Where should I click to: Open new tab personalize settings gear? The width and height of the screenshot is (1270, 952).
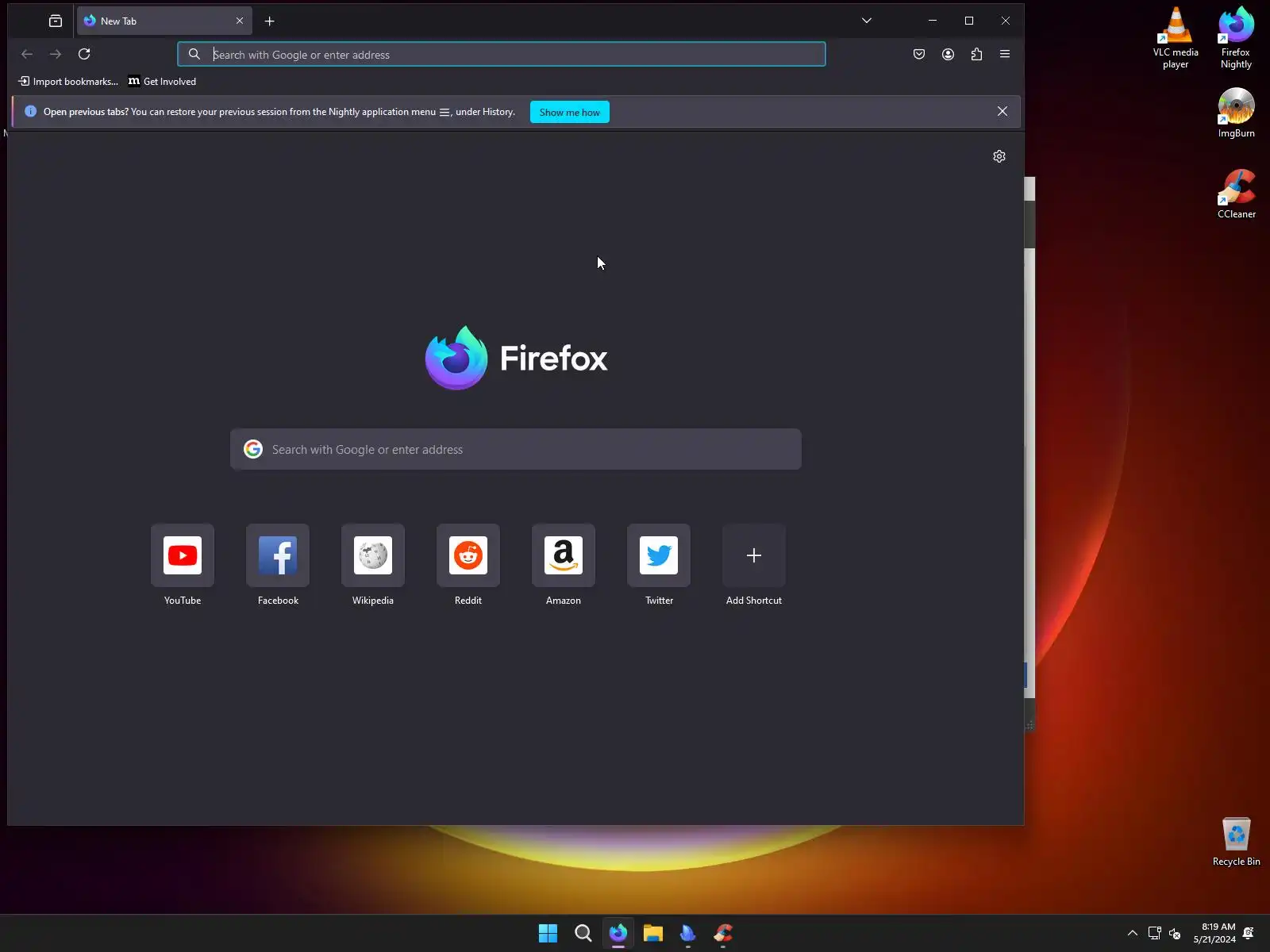click(x=999, y=156)
